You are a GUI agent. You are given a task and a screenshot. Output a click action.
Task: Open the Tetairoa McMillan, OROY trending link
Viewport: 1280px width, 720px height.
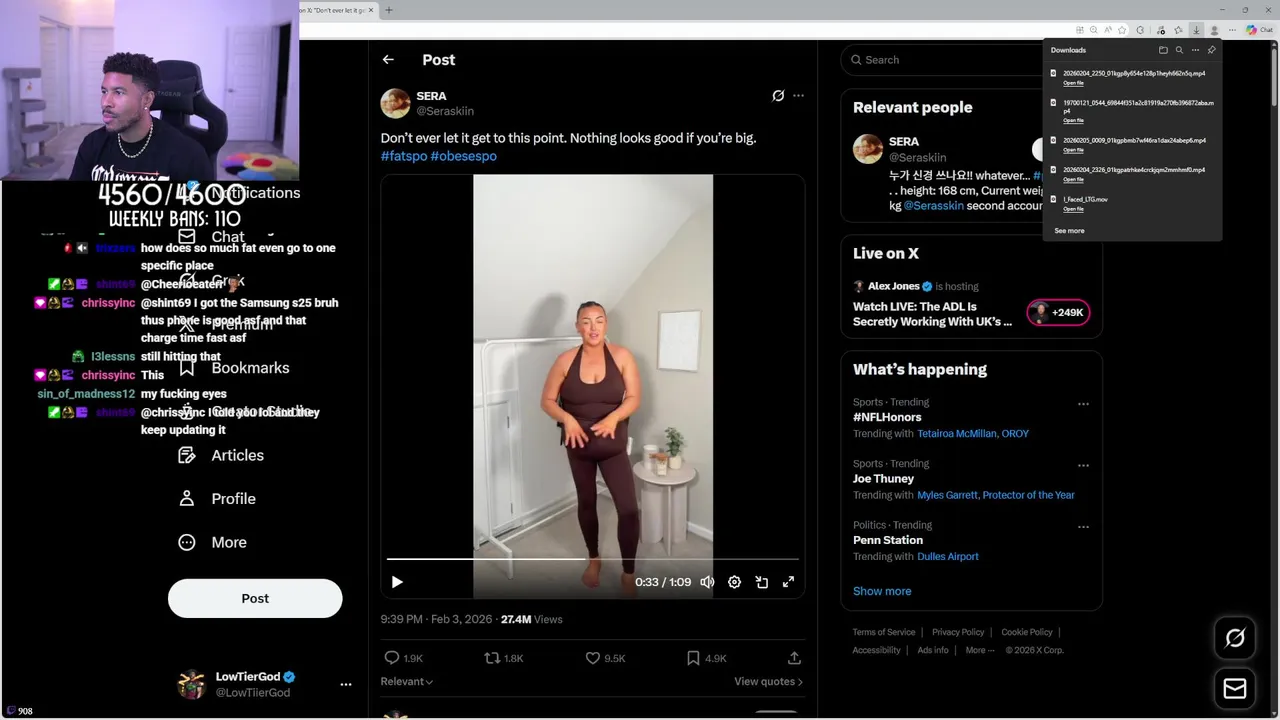[973, 434]
